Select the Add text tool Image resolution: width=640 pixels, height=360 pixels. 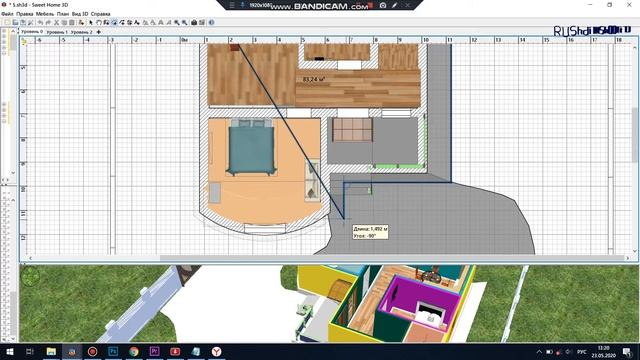point(137,22)
